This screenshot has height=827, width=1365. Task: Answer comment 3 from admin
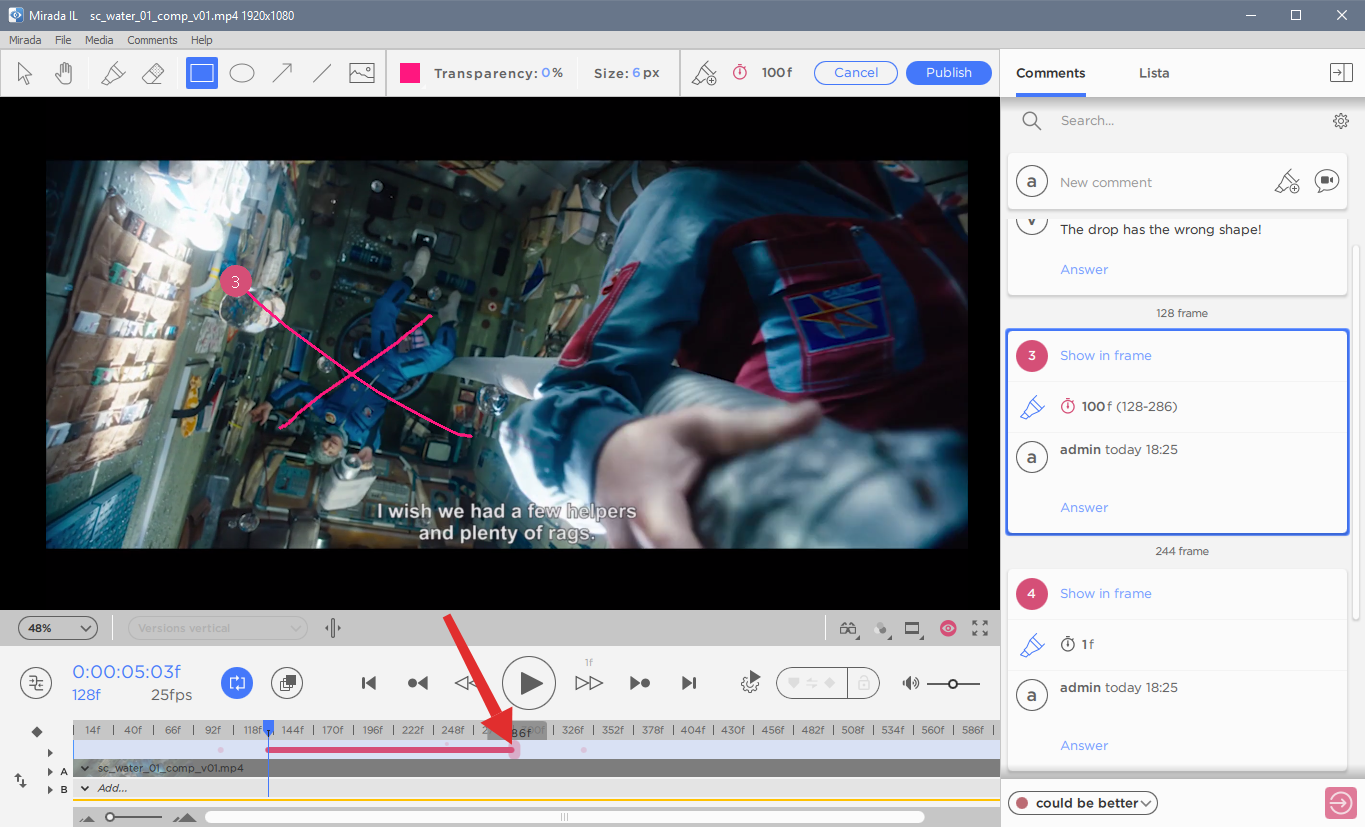coord(1084,507)
